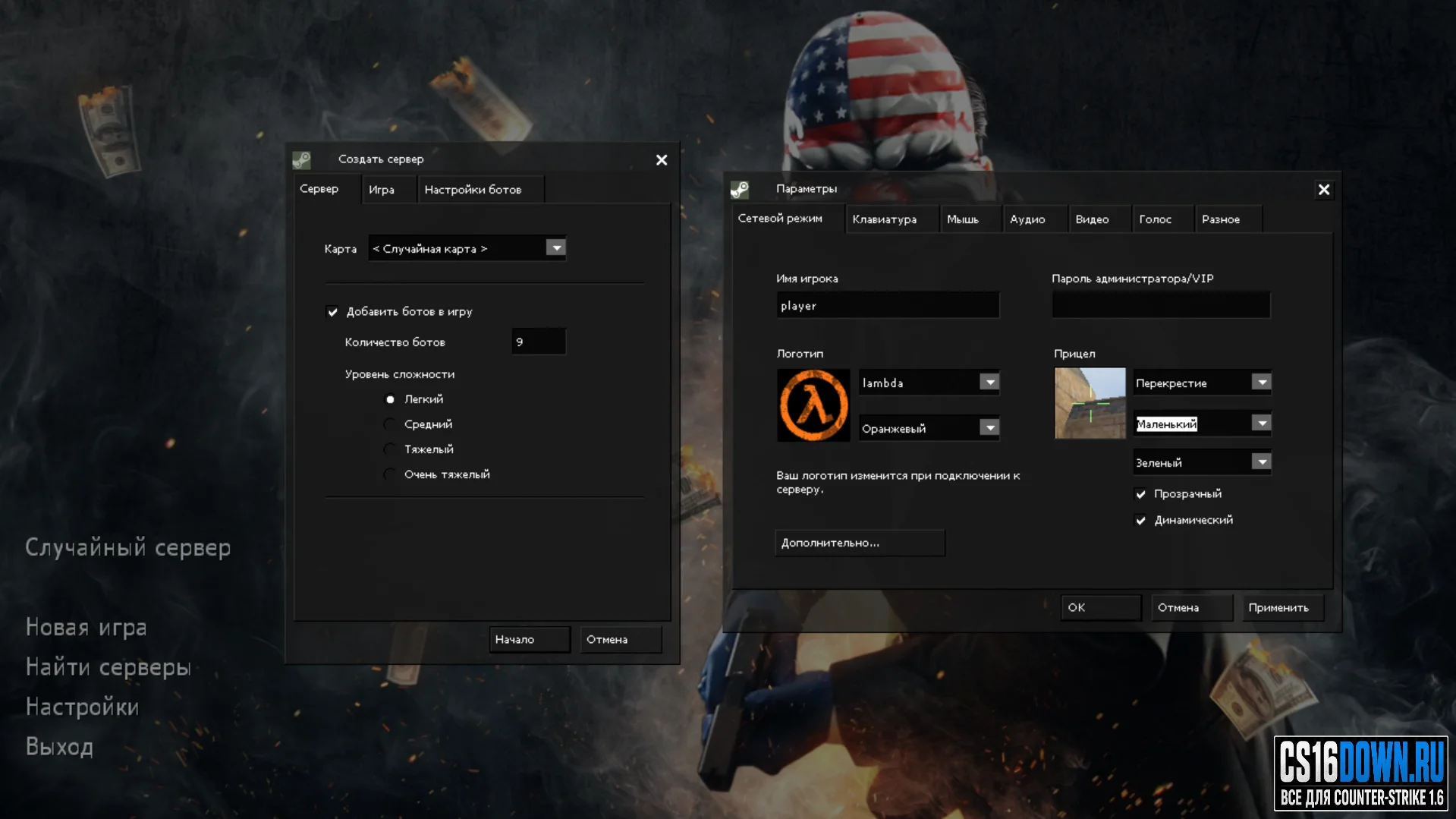The image size is (1456, 819).
Task: Expand the Маленький crosshair size dropdown
Action: [x=1261, y=424]
